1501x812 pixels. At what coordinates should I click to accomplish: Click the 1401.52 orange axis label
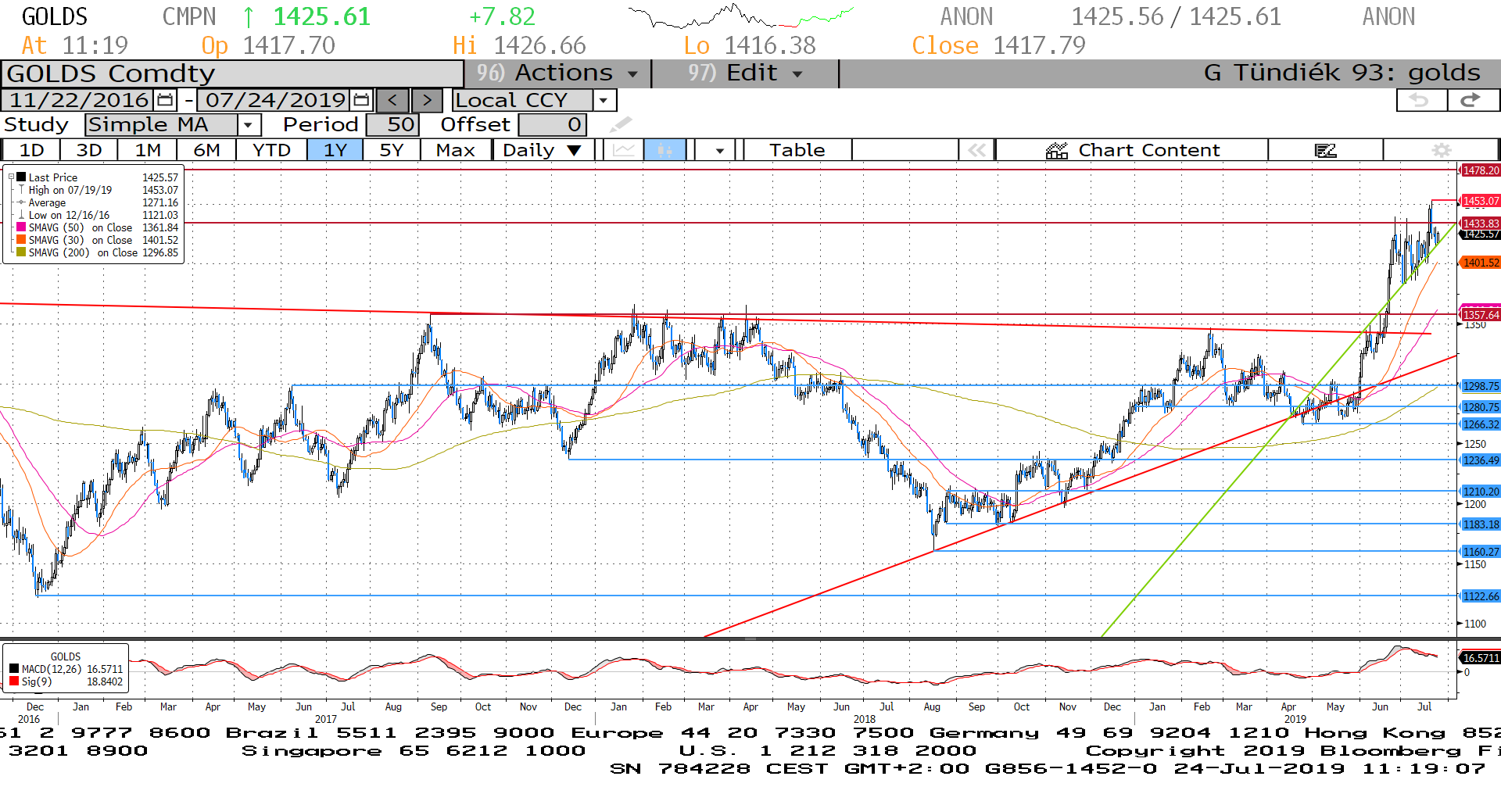pos(1480,263)
